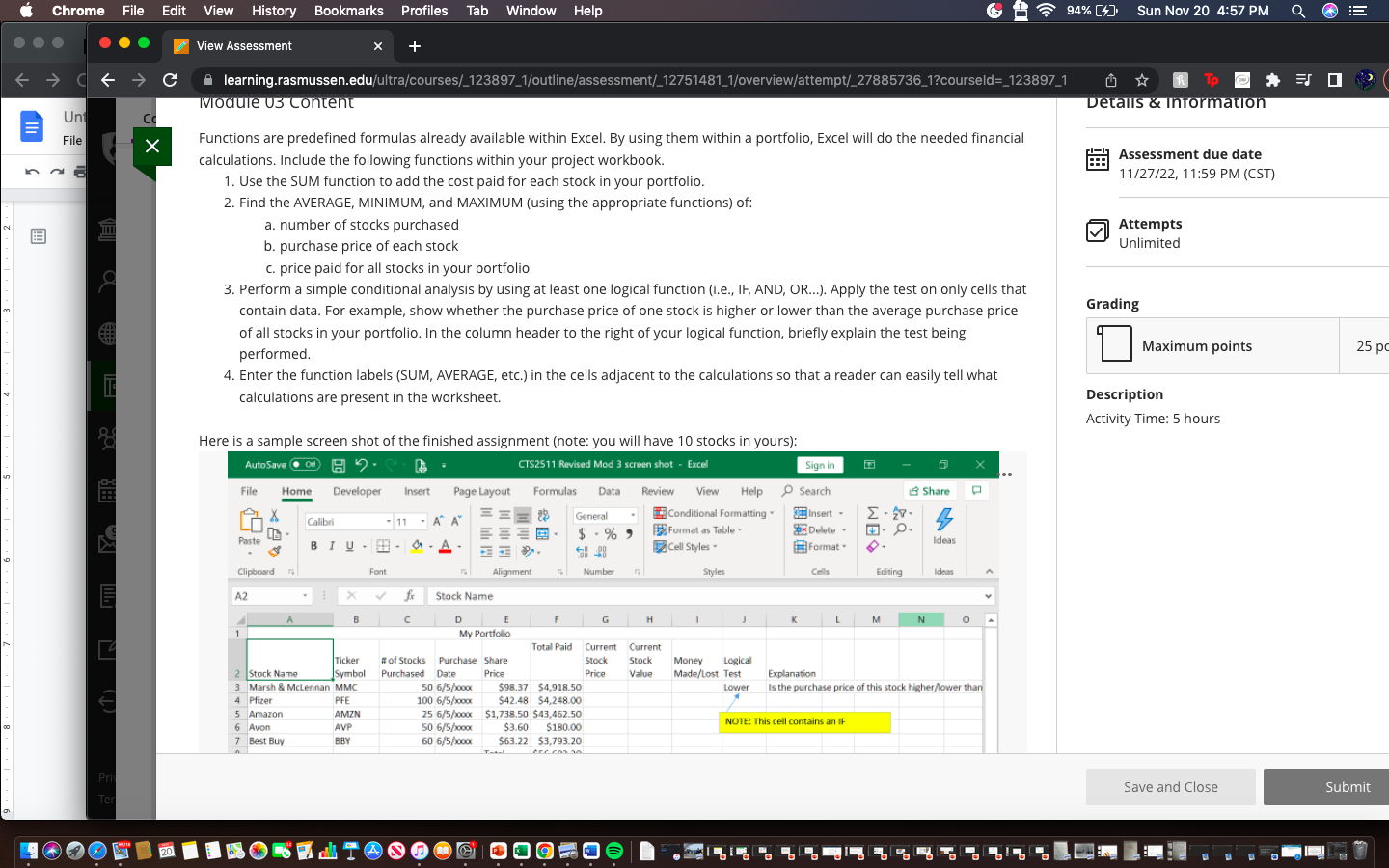The image size is (1389, 868).
Task: Open Microsoft Word from the Dock
Action: (591, 851)
